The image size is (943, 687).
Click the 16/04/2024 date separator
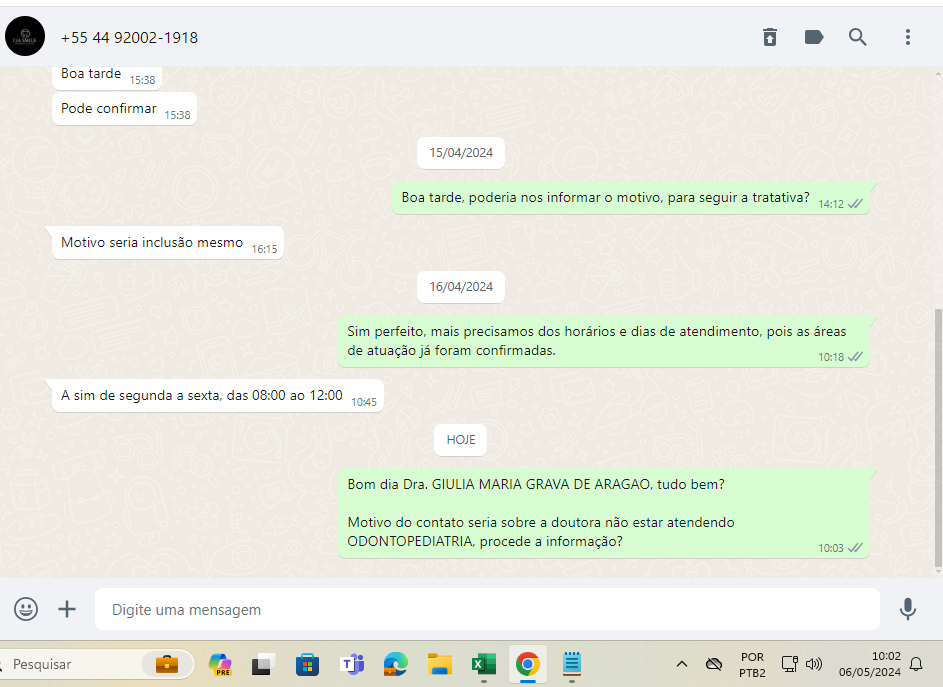coord(461,287)
